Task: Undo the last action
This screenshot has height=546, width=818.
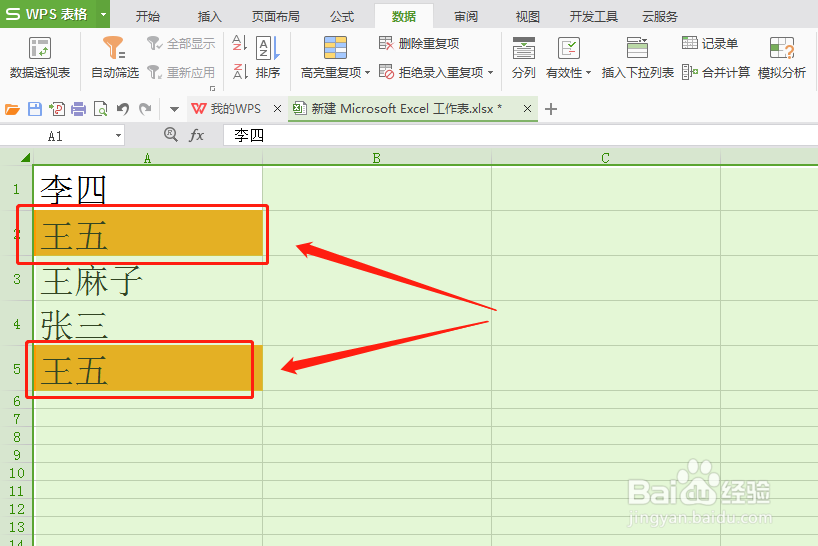Action: [123, 109]
